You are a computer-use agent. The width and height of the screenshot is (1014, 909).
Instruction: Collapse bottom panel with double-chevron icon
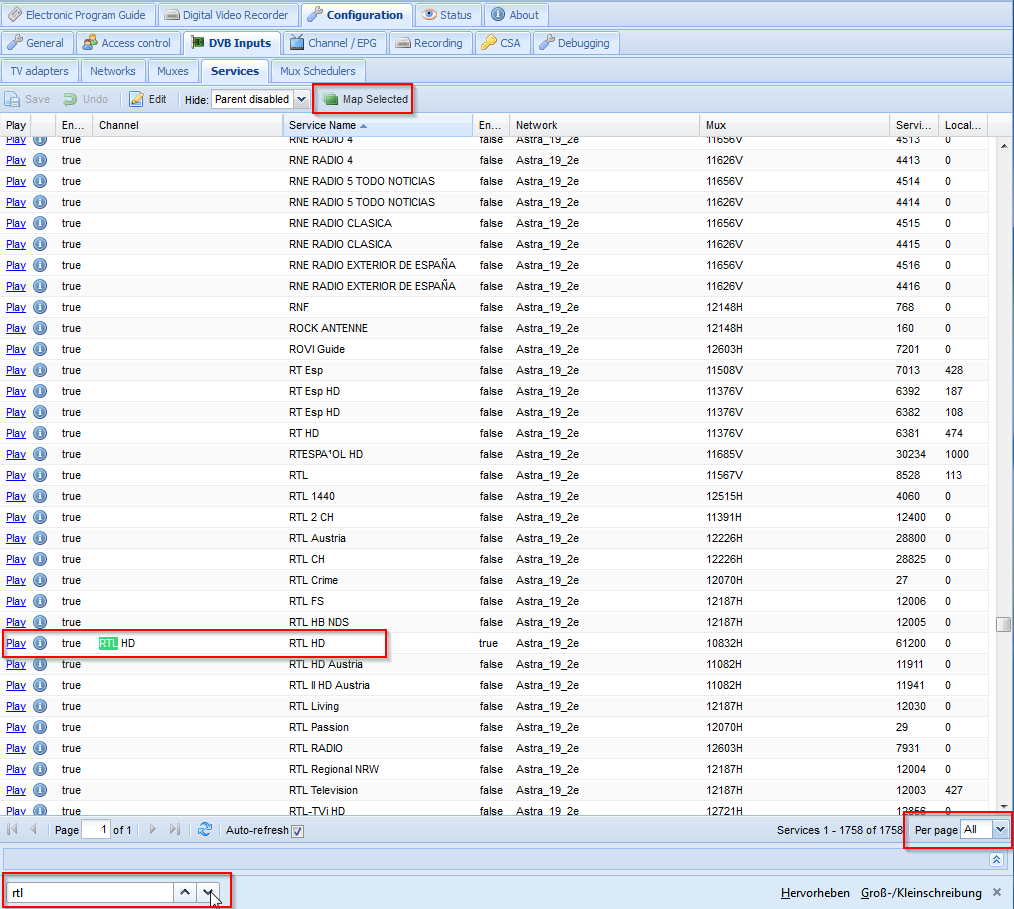pyautogui.click(x=997, y=859)
